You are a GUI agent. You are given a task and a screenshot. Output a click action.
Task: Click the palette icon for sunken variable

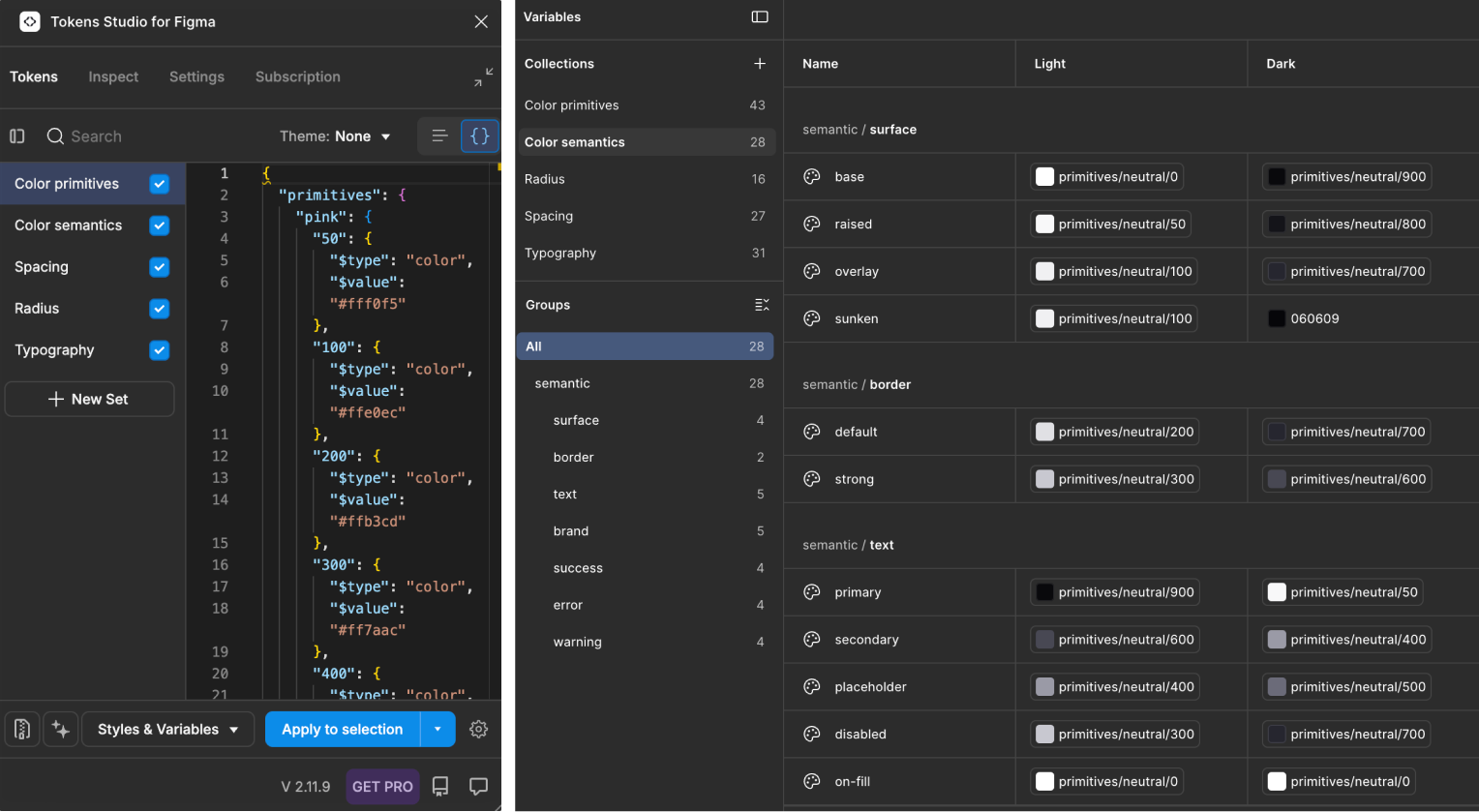[x=812, y=318]
